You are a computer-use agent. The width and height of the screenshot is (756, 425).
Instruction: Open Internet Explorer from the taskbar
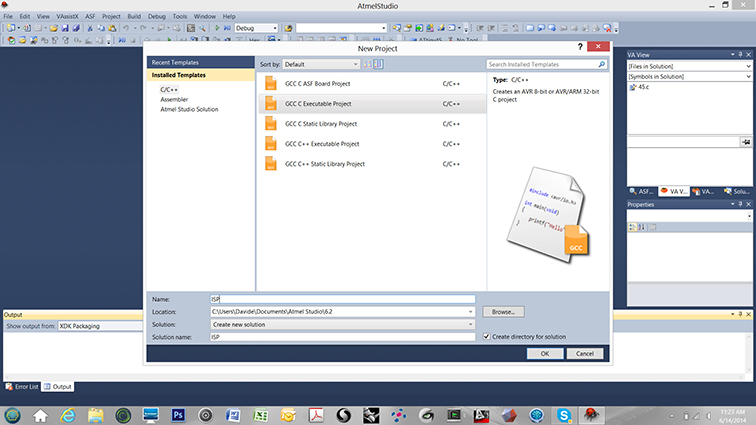68,415
